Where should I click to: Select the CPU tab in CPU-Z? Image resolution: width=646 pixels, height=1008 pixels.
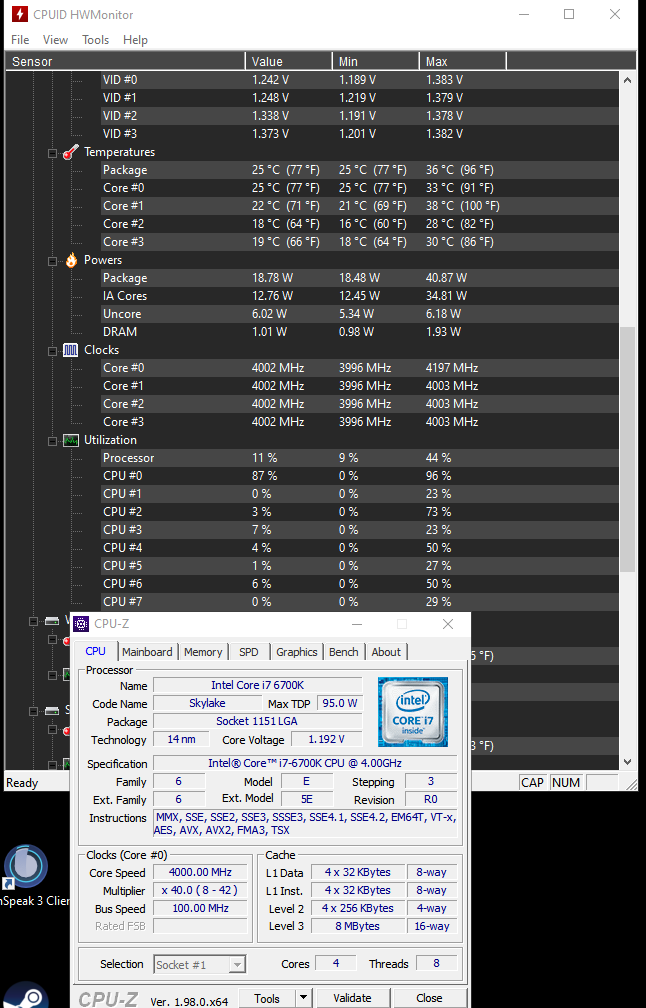[96, 651]
